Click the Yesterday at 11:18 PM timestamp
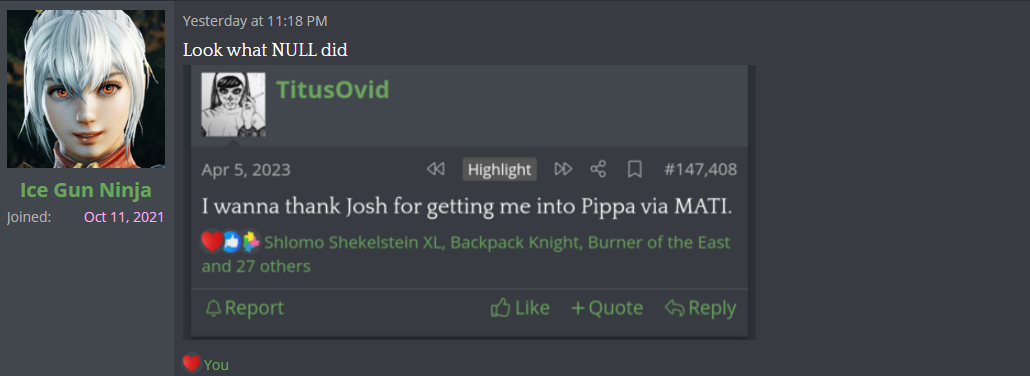The image size is (1030, 376). coord(255,21)
